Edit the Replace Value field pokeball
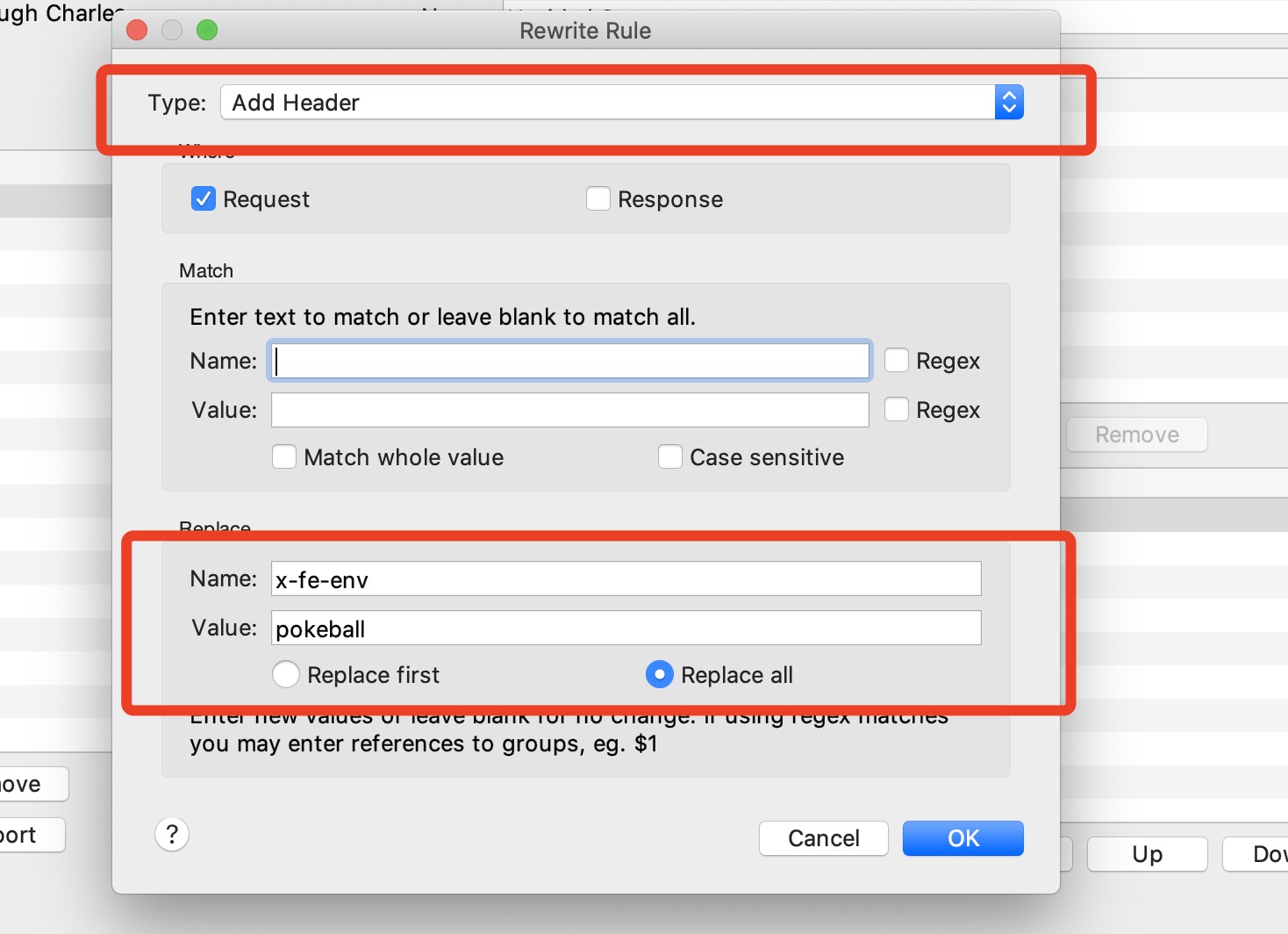The width and height of the screenshot is (1288, 934). coord(626,629)
